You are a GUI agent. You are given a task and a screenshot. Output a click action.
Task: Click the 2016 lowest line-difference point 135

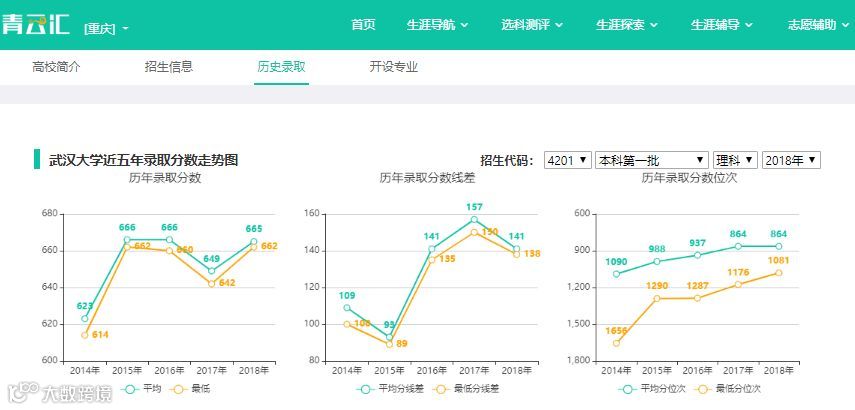tap(432, 260)
